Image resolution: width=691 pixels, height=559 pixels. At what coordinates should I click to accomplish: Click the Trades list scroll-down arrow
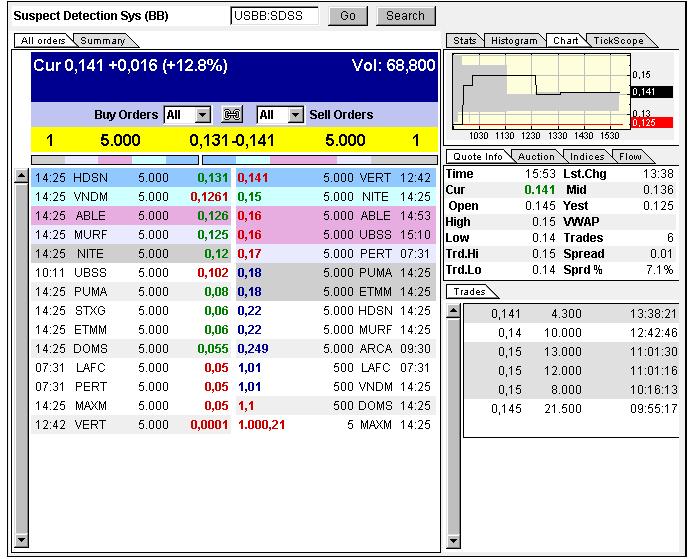[453, 543]
